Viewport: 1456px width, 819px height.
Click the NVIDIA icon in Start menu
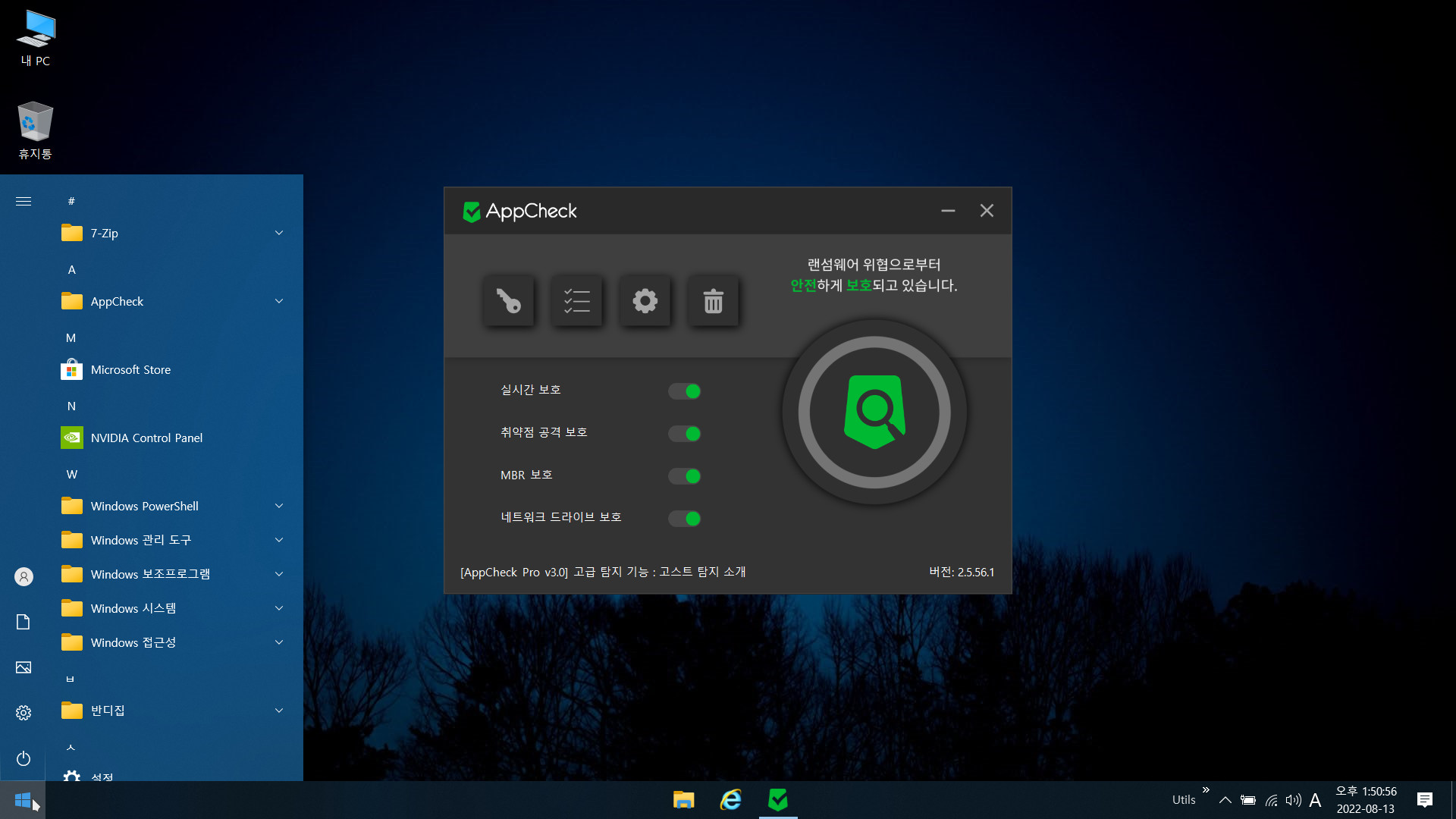[x=72, y=438]
